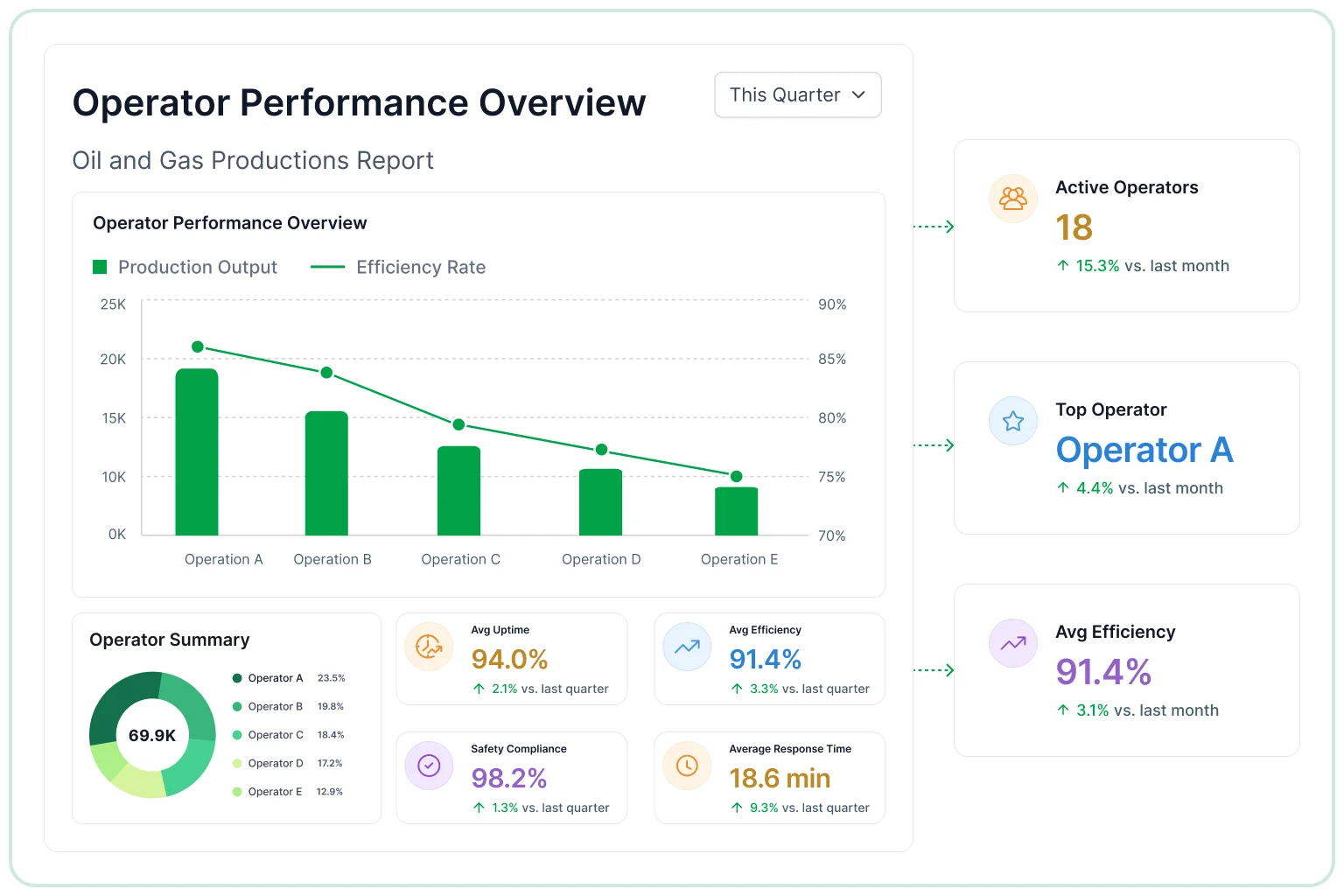Viewport: 1344px width, 896px height.
Task: Click the Operator Summary heading
Action: click(x=170, y=640)
